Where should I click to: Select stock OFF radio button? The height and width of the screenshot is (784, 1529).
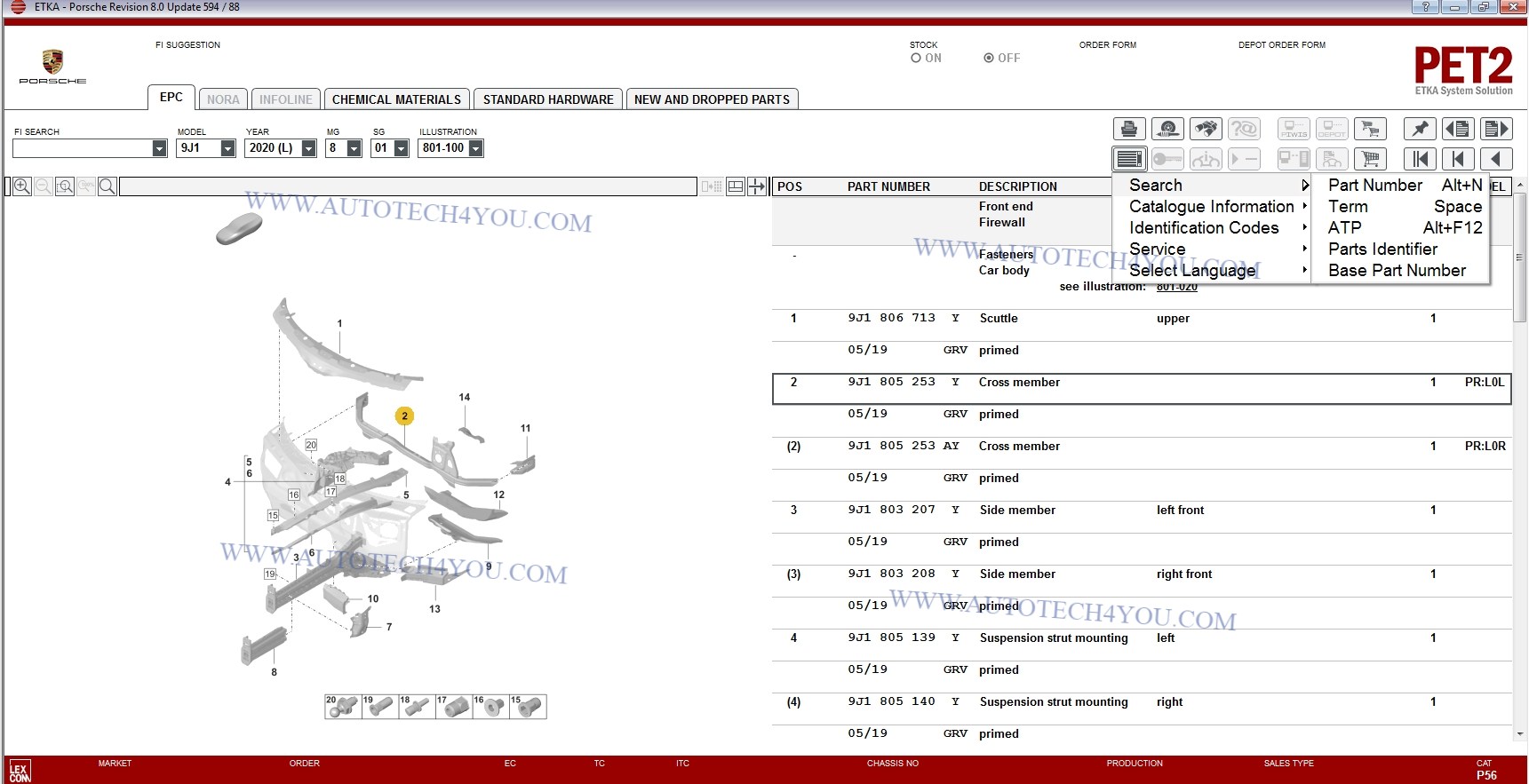click(x=989, y=59)
